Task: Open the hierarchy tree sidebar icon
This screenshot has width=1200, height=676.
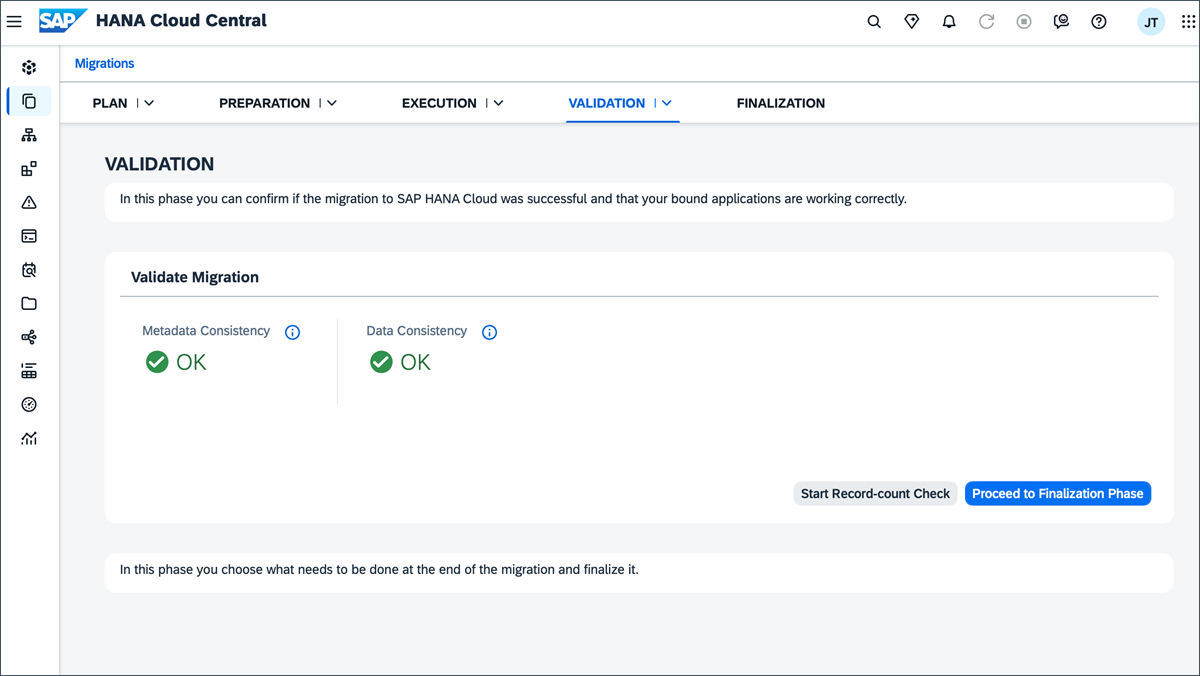Action: click(29, 135)
